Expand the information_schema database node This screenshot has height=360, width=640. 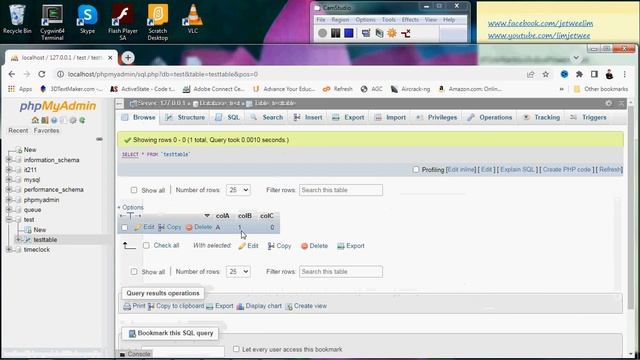point(9,160)
